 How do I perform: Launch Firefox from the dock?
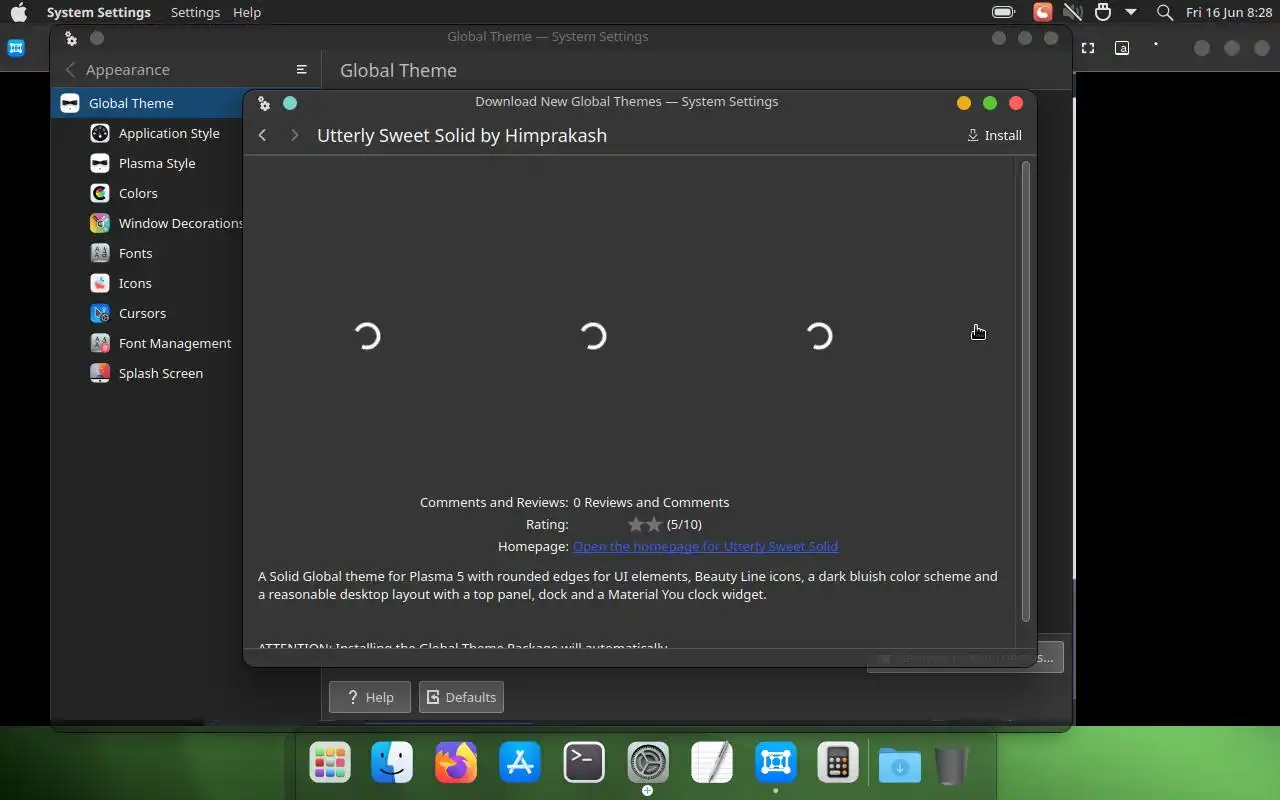pos(456,764)
